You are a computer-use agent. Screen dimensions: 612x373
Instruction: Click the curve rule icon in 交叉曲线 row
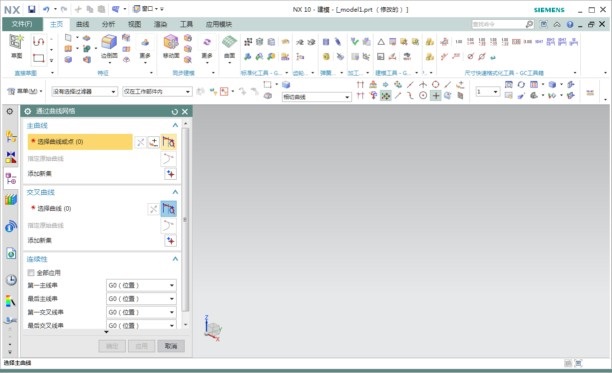[169, 209]
